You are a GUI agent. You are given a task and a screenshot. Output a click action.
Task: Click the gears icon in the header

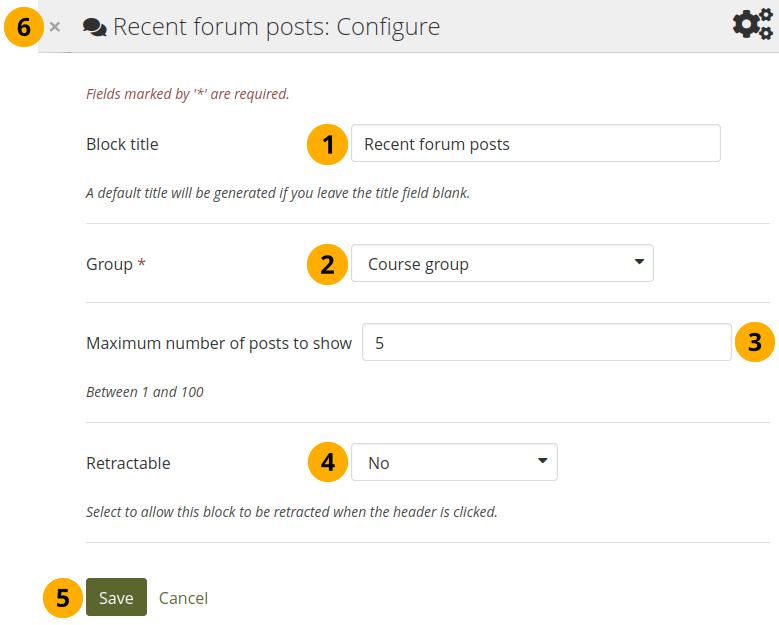point(752,25)
